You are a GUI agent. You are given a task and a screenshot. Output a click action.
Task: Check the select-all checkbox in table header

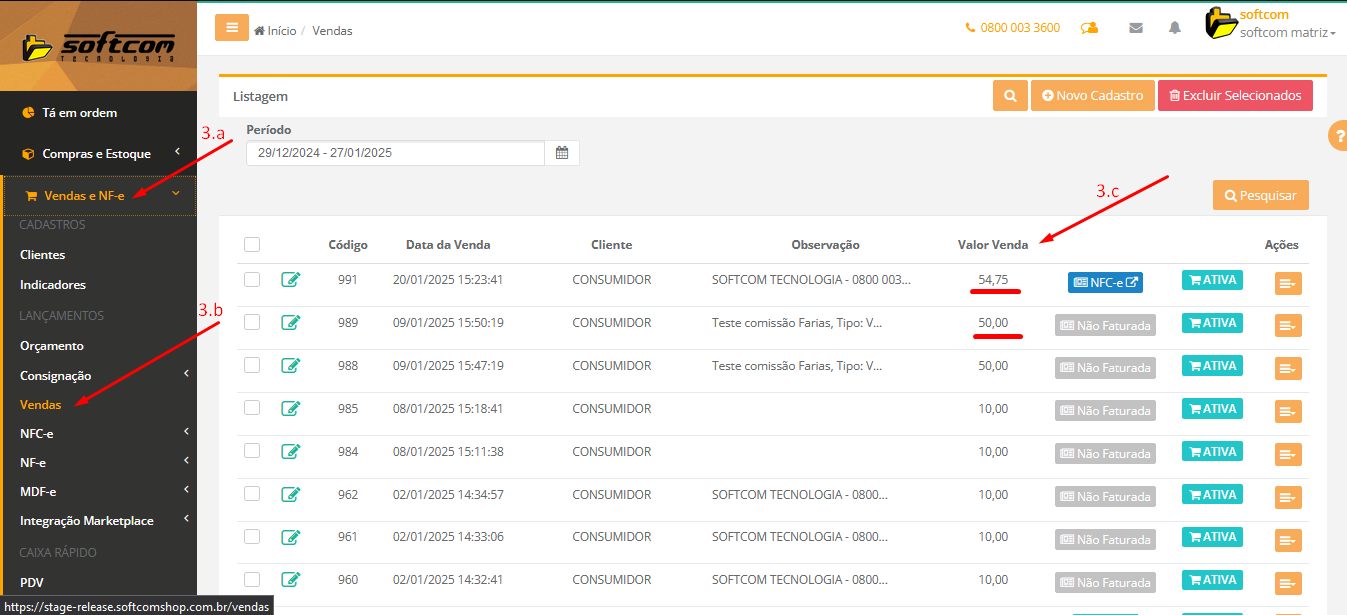(252, 245)
